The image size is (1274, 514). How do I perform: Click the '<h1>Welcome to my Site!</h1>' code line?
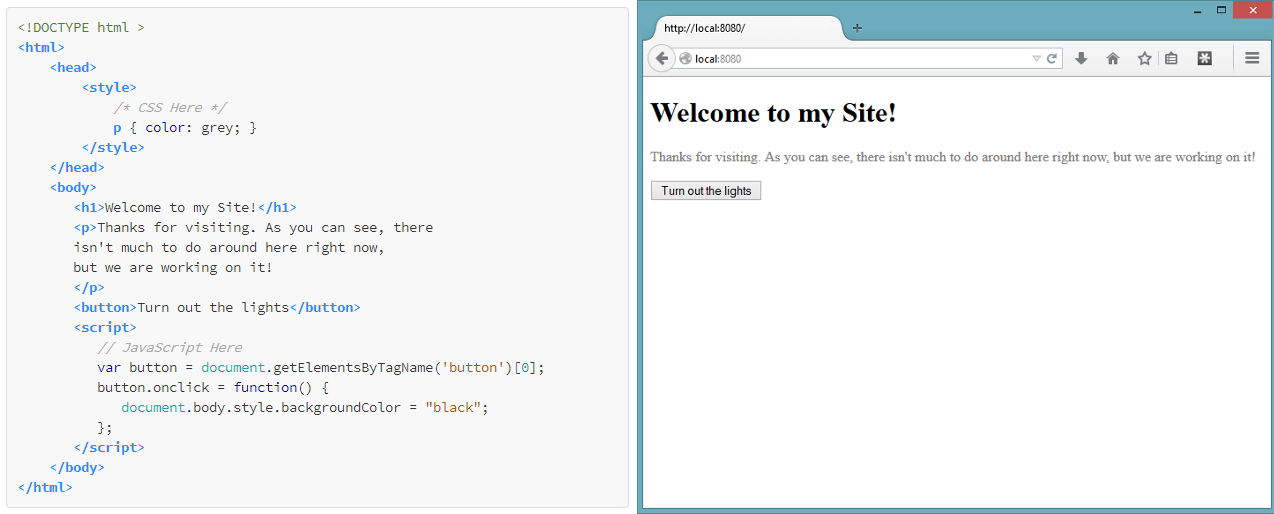(x=185, y=208)
